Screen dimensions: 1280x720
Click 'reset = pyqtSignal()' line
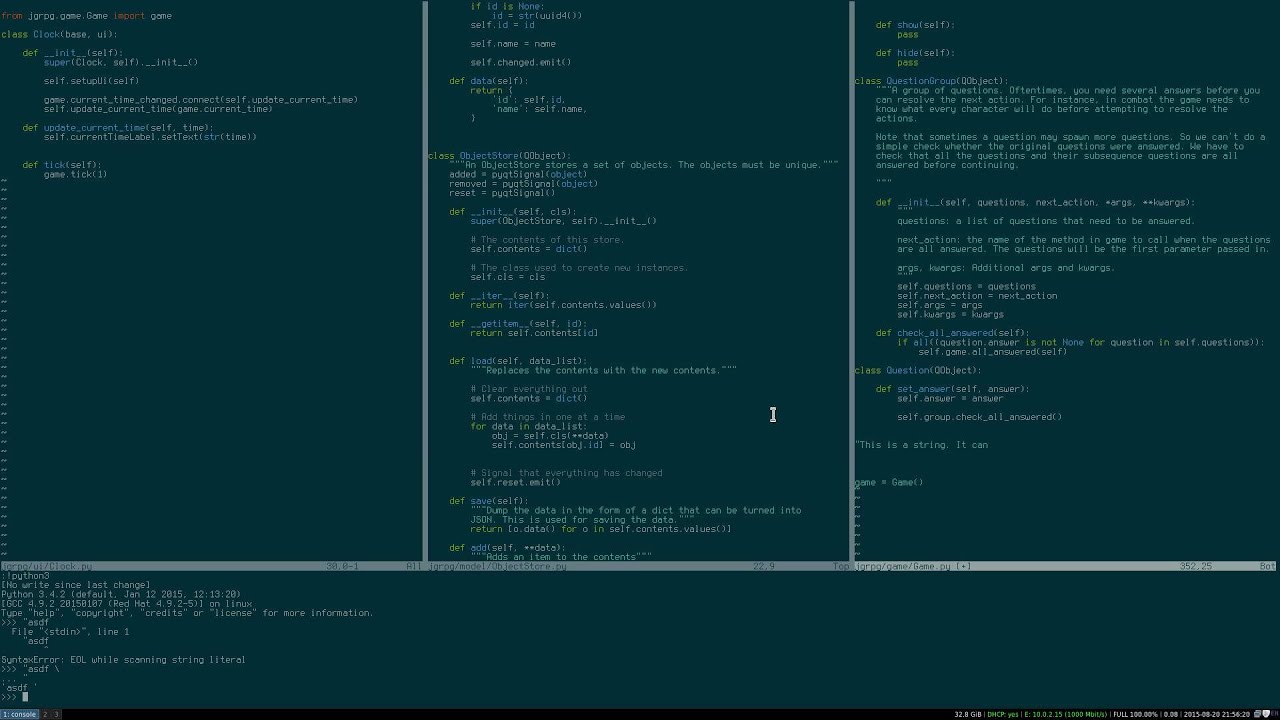pos(502,193)
